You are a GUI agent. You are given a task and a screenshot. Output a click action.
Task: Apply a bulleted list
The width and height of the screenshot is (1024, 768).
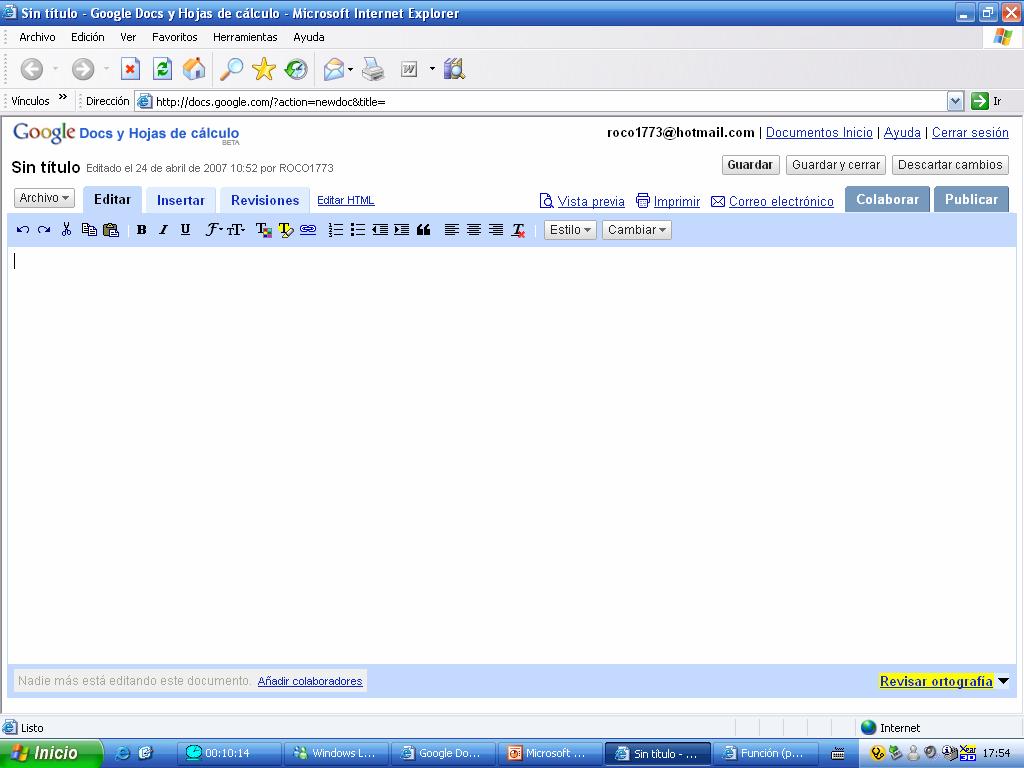pos(358,230)
